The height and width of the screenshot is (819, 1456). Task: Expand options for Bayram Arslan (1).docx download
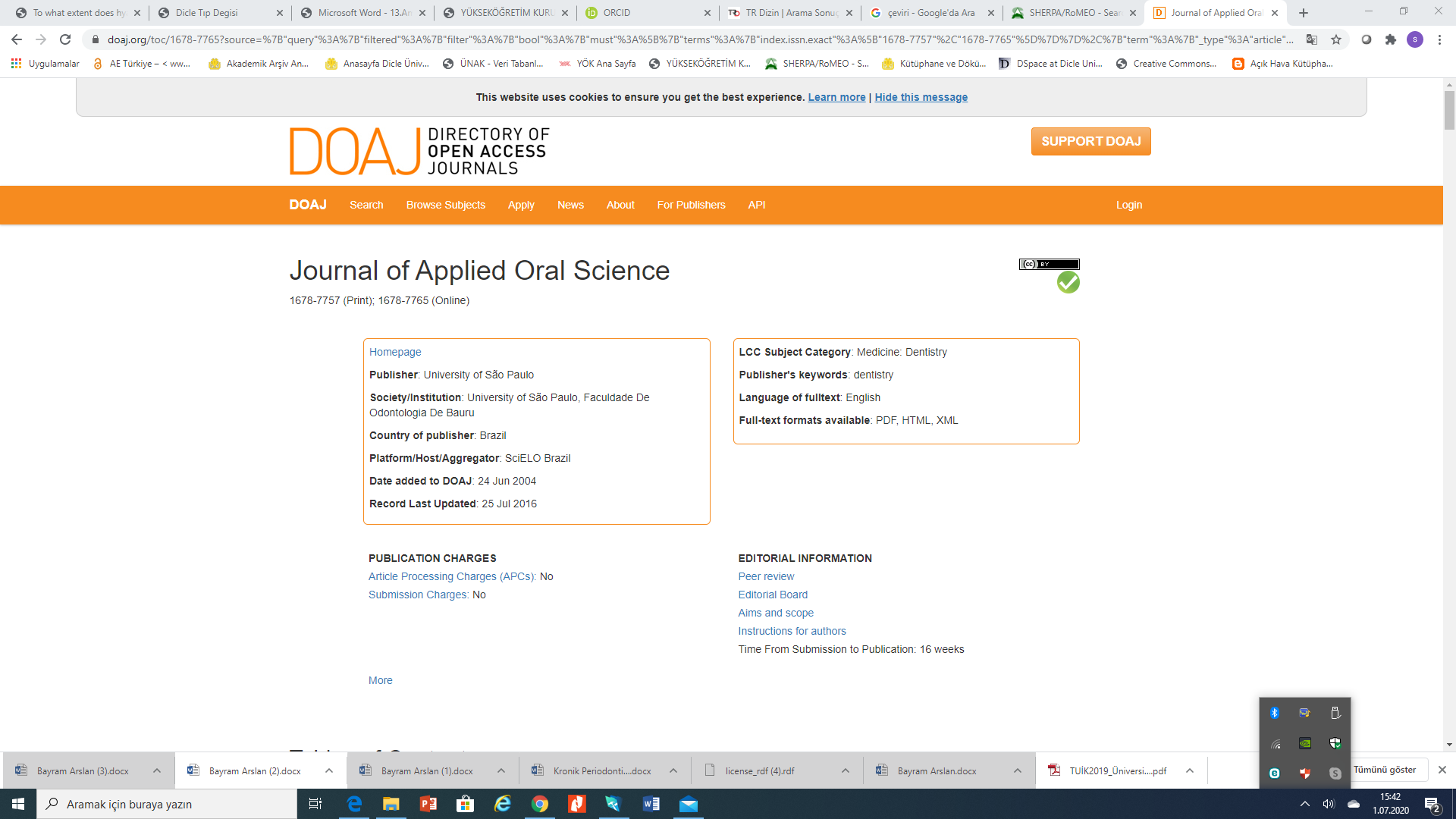(501, 770)
